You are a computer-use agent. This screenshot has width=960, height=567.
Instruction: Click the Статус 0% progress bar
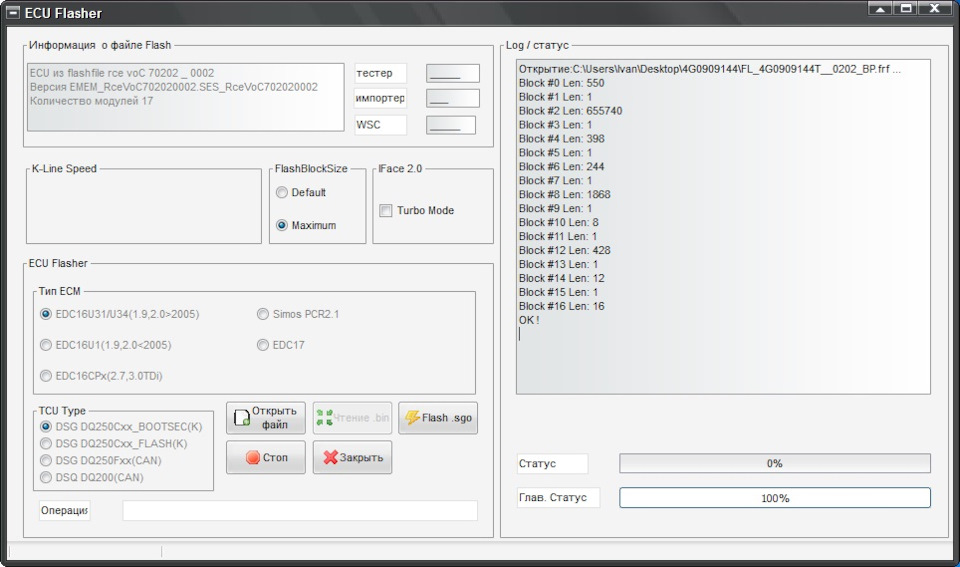[x=774, y=464]
